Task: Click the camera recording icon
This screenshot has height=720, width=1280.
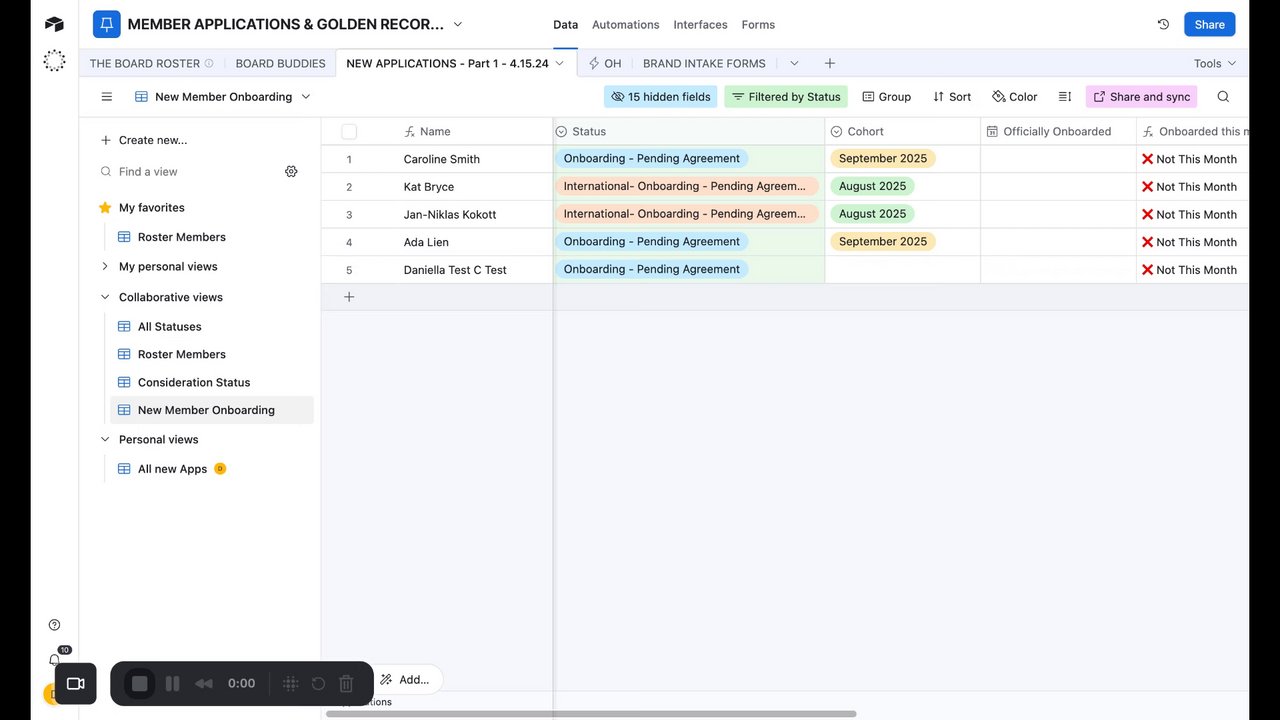Action: pos(75,684)
